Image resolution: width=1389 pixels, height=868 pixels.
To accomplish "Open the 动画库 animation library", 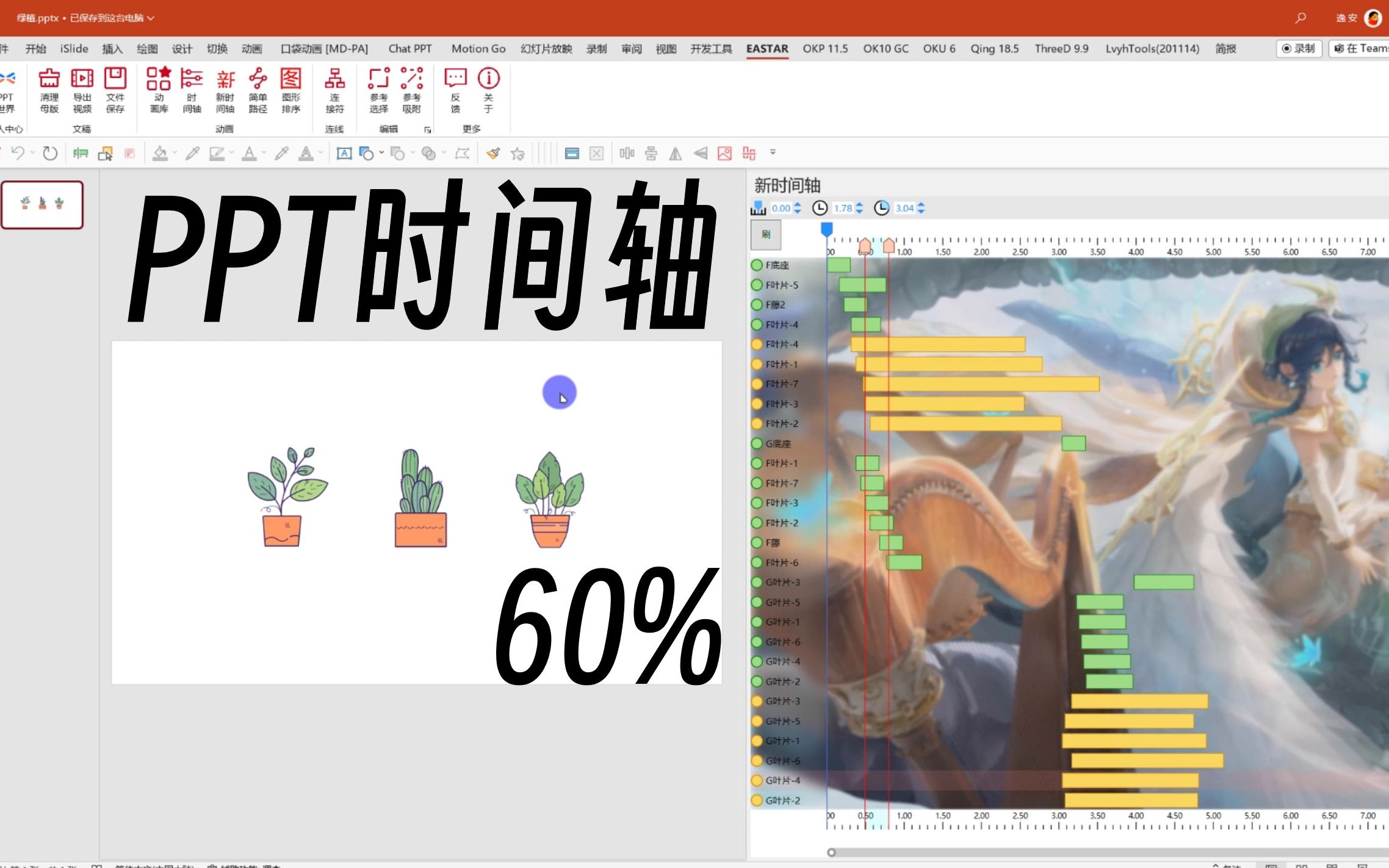I will click(159, 90).
